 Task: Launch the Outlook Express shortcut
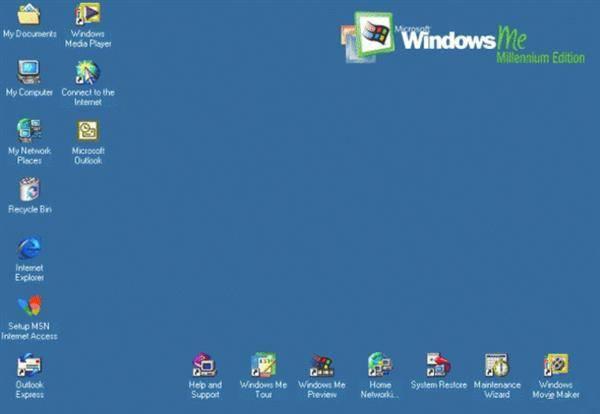[x=29, y=365]
